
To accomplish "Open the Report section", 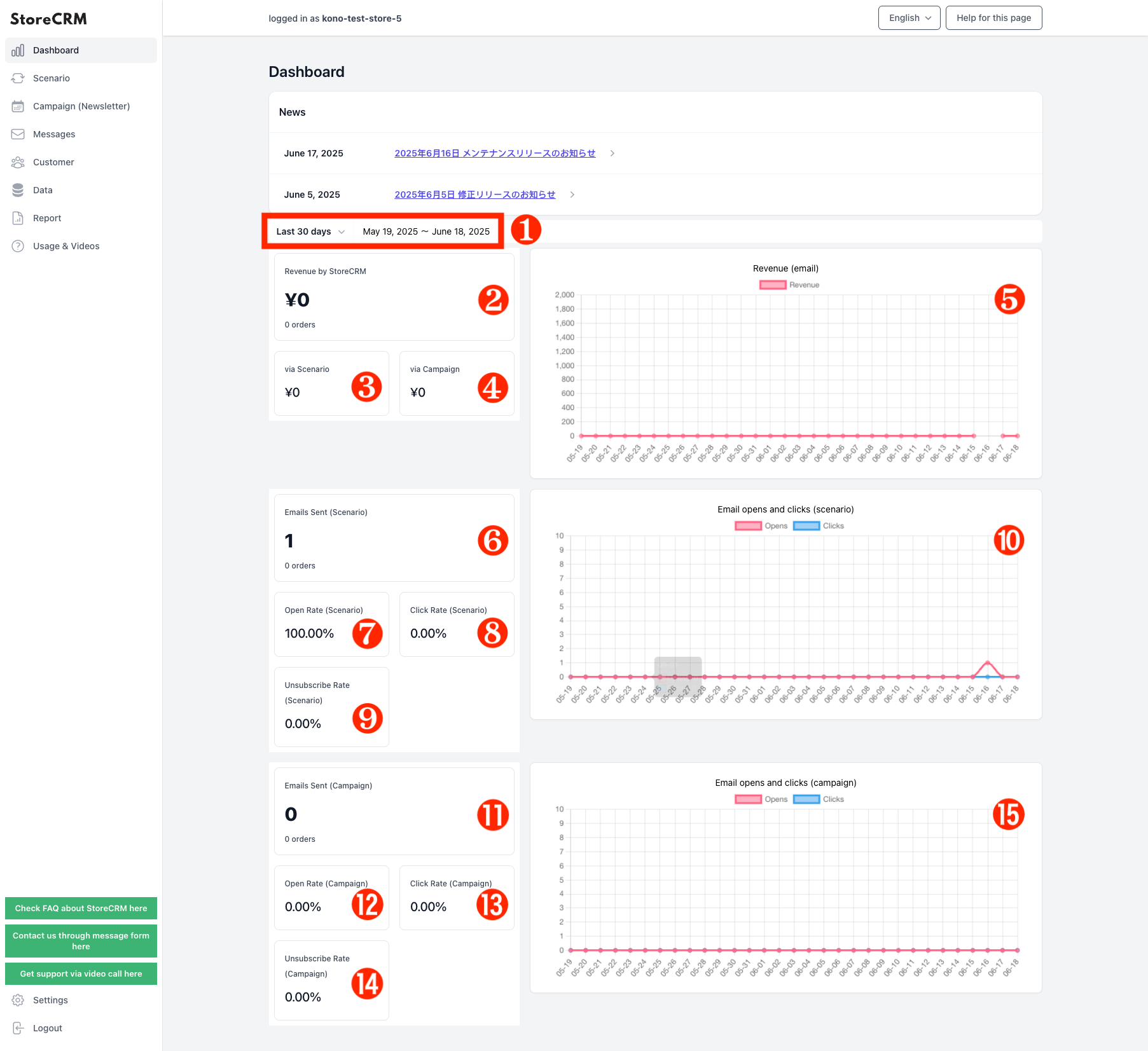I will pyautogui.click(x=81, y=218).
